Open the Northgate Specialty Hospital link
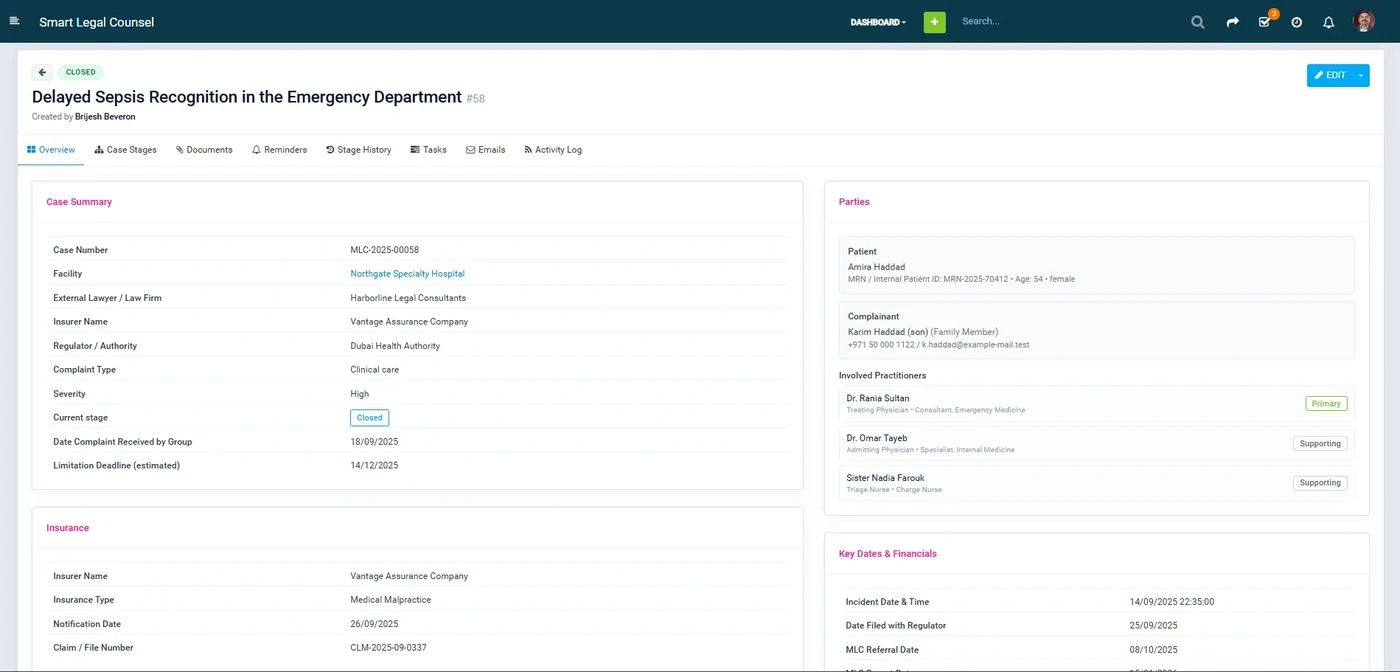 [x=407, y=274]
